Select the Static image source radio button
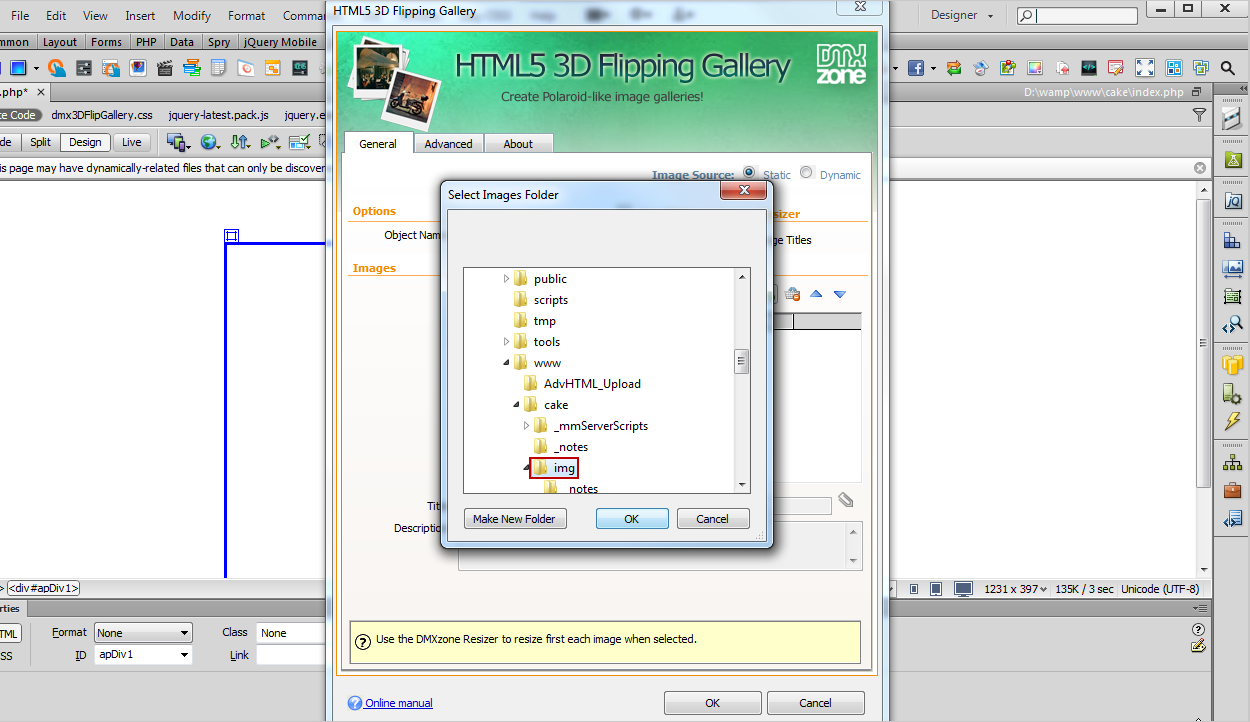The width and height of the screenshot is (1250, 722). 749,172
